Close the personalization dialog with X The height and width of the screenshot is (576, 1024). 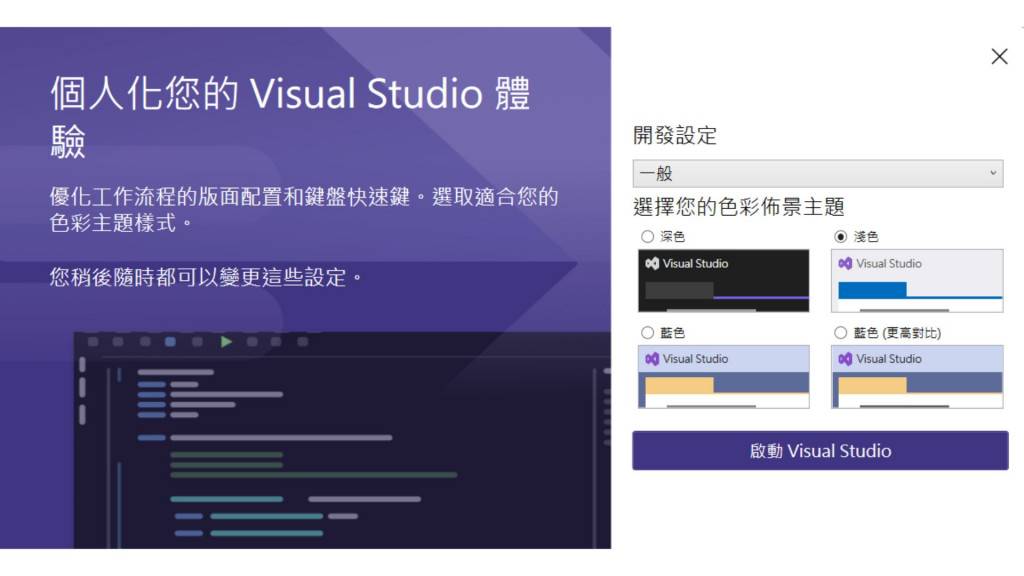[x=999, y=57]
